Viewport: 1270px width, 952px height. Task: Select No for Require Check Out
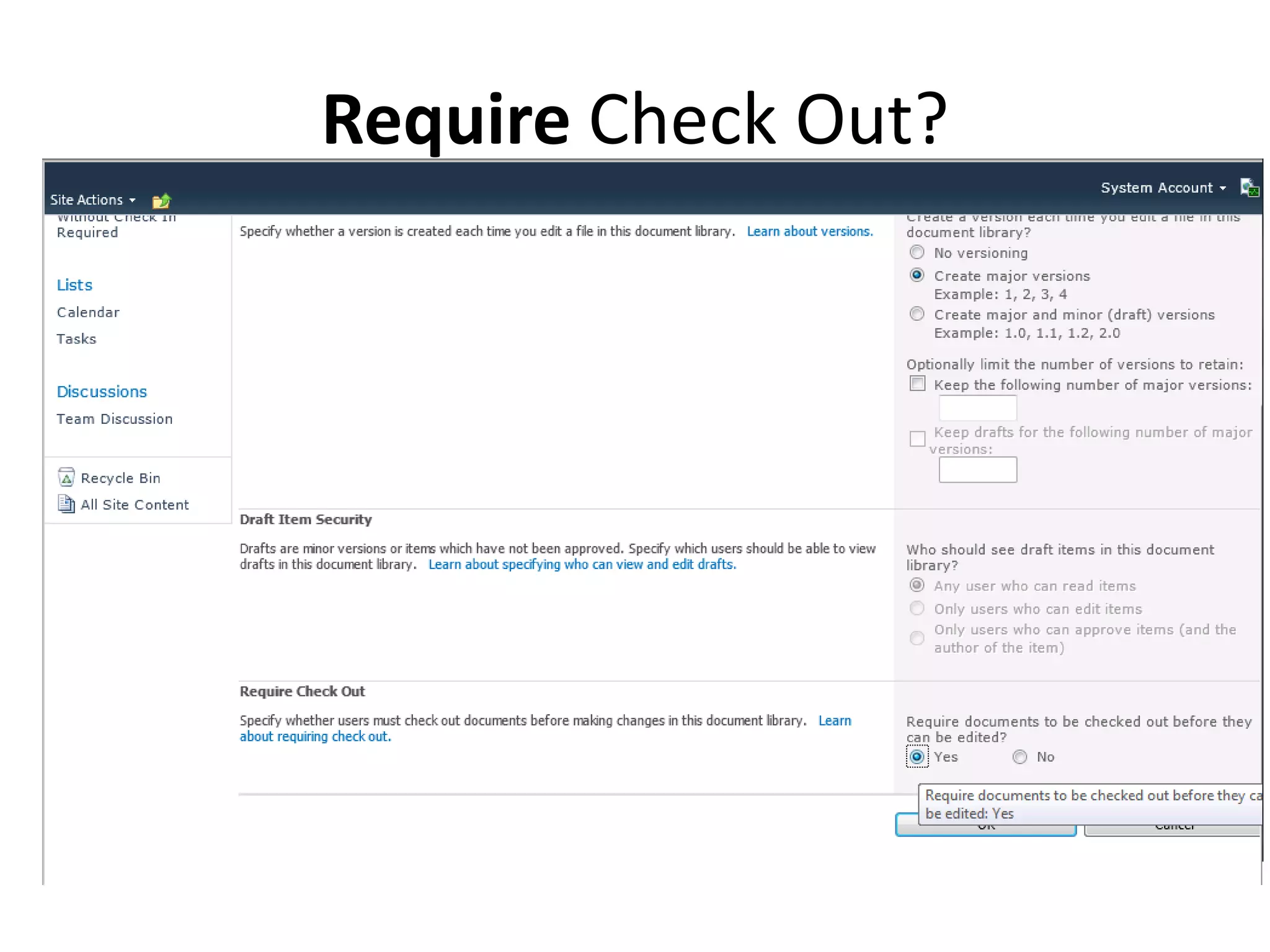tap(1019, 757)
